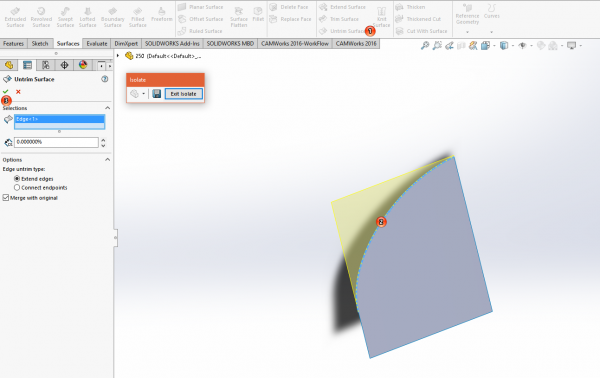Switch to the DimXpert tab
The image size is (600, 378).
126,44
